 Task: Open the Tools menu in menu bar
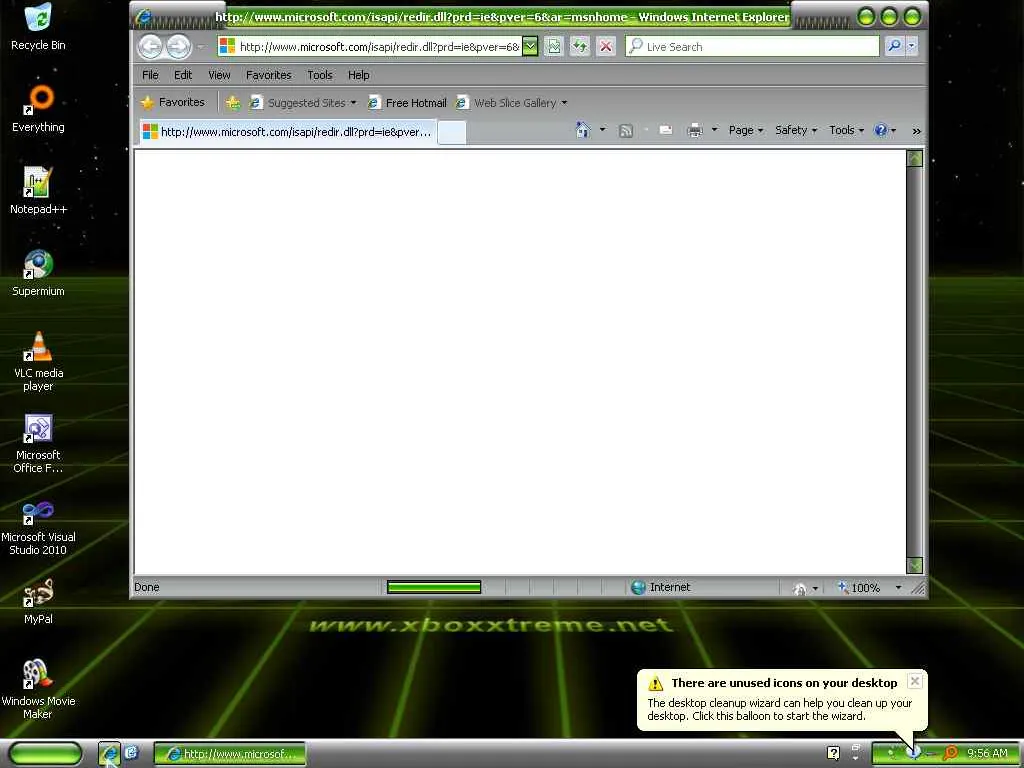point(320,75)
